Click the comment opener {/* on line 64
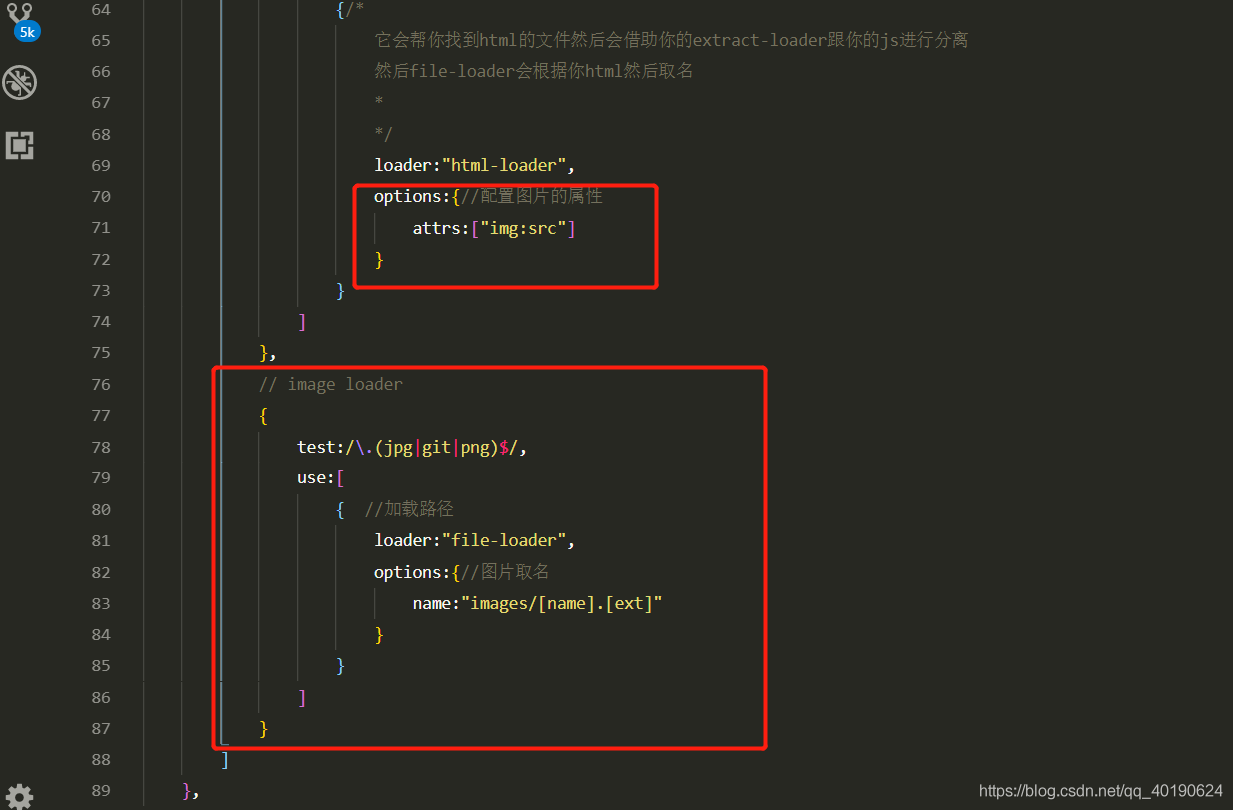Image resolution: width=1233 pixels, height=810 pixels. [x=350, y=9]
